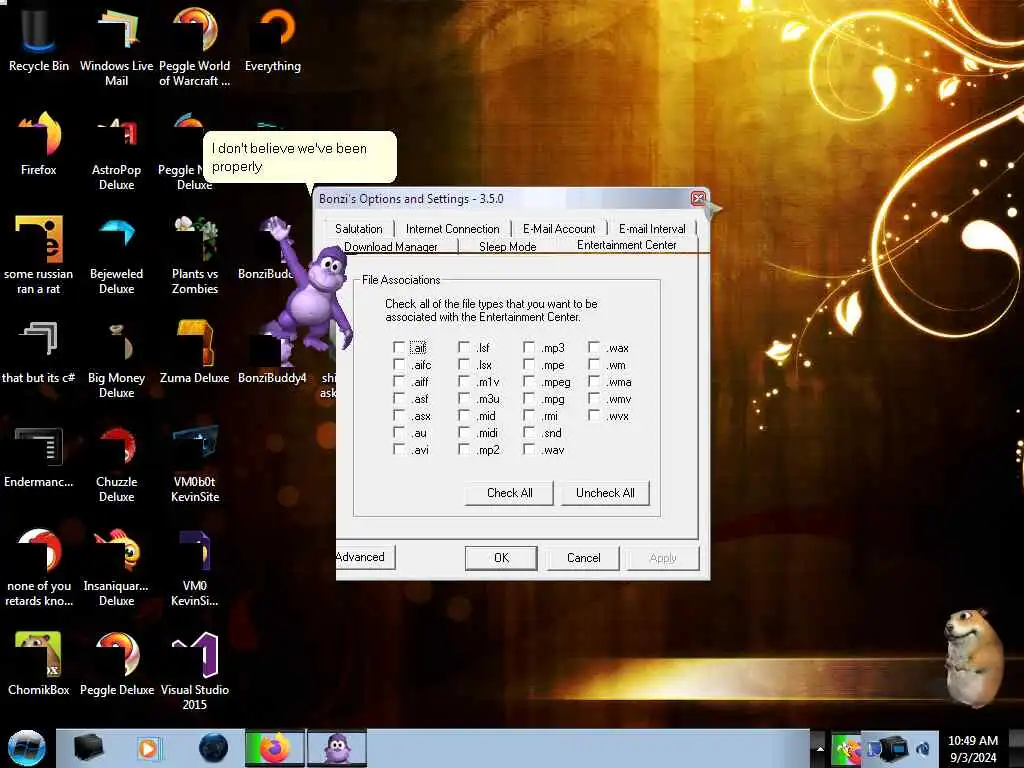Enable the .midi checkbox
This screenshot has width=1024, height=768.
[x=464, y=432]
